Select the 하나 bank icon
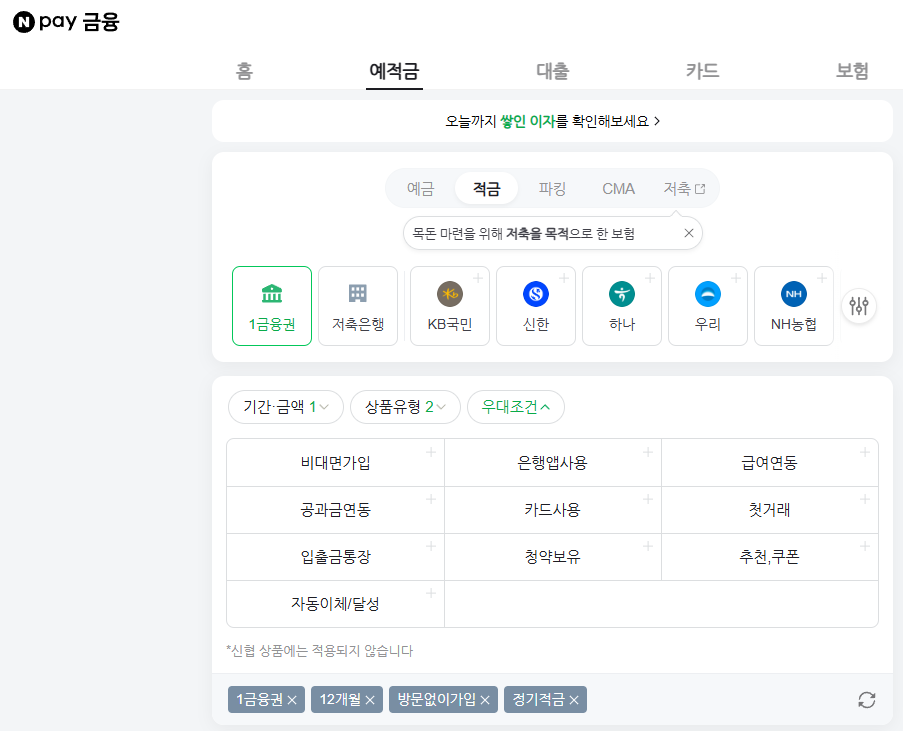903x731 pixels. (621, 305)
